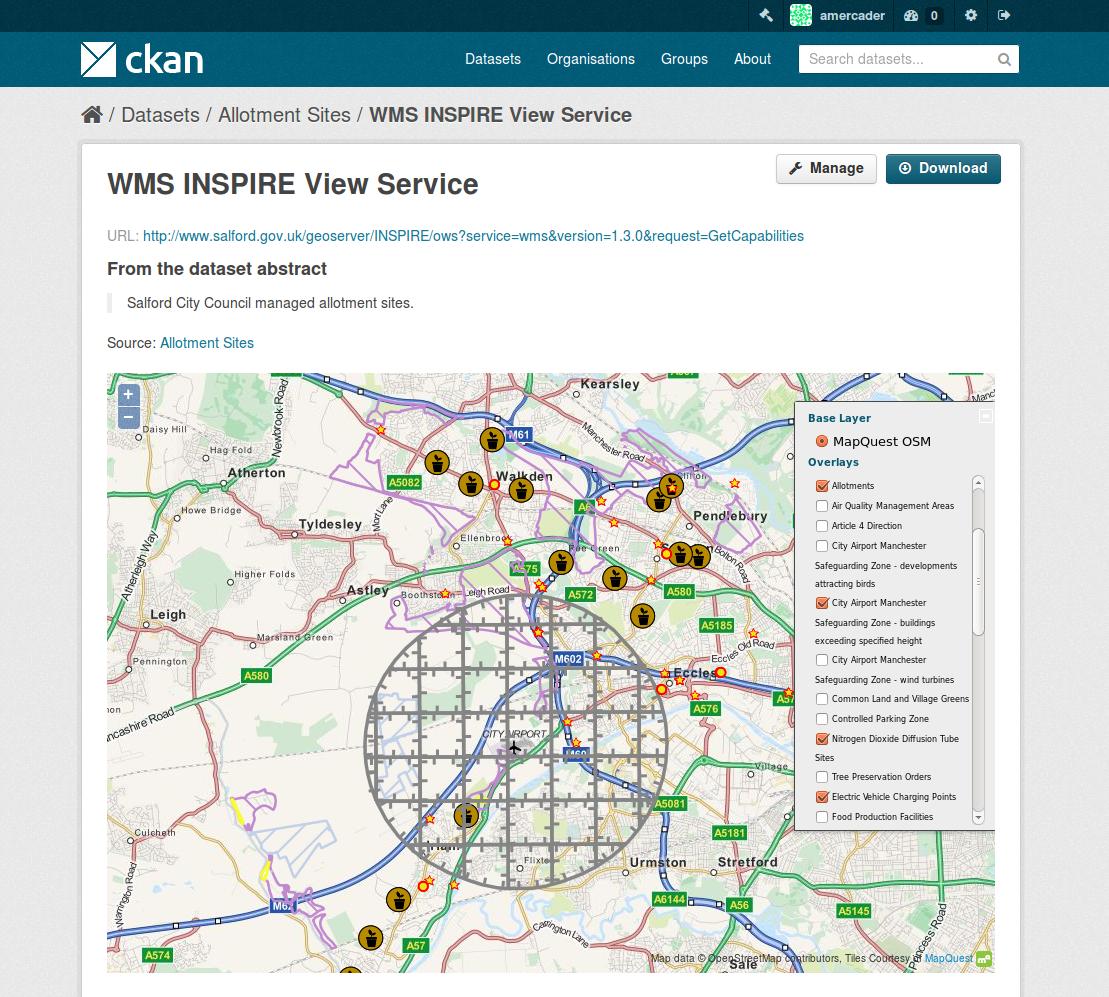Open the dashboard gauge icon
Viewport: 1109px width, 997px height.
click(911, 15)
